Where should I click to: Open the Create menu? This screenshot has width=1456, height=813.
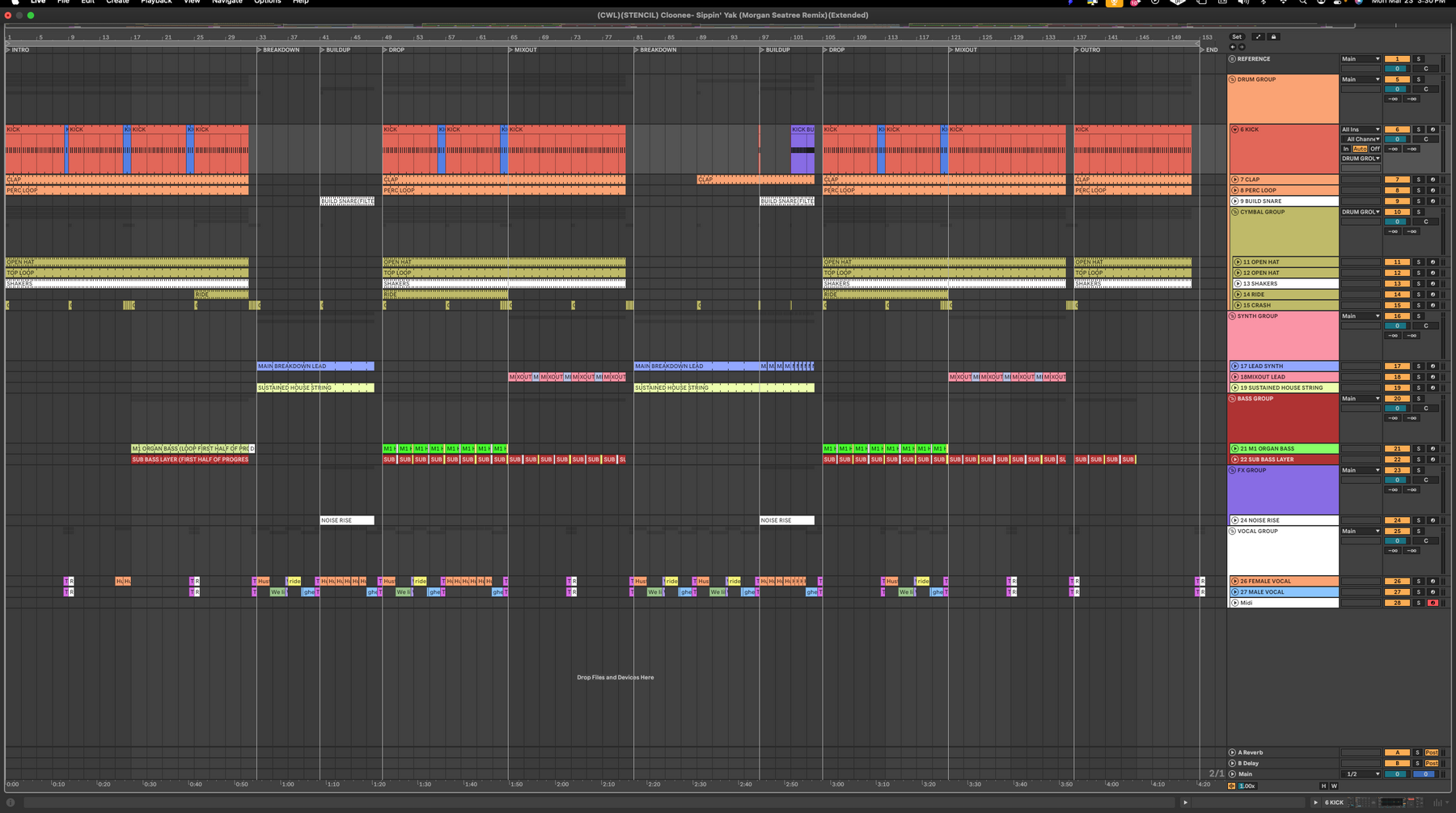pyautogui.click(x=117, y=2)
